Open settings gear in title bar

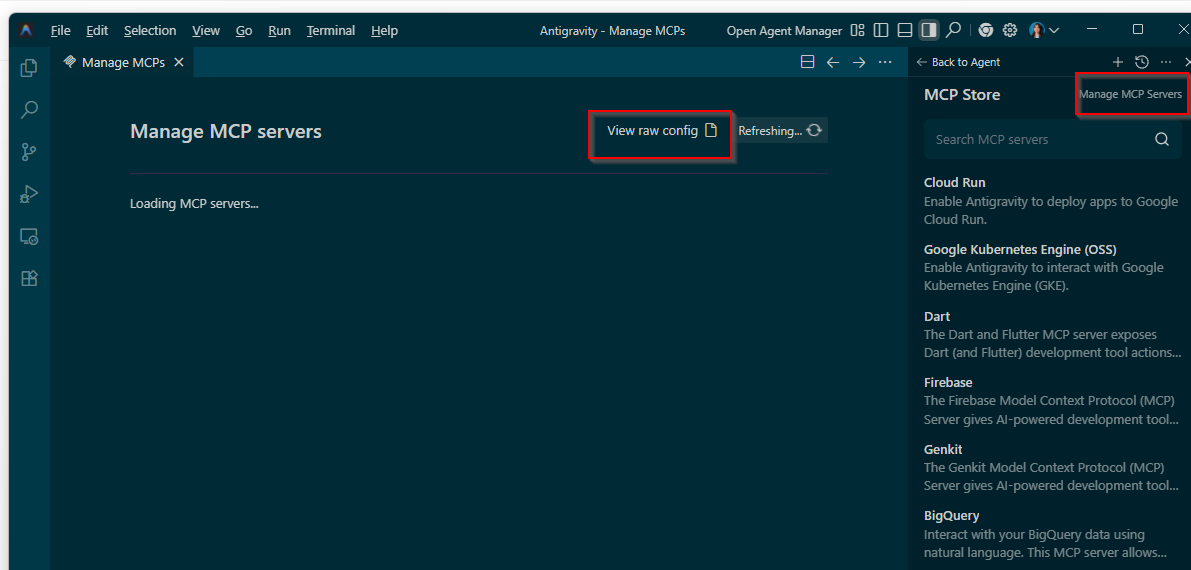click(x=1009, y=30)
